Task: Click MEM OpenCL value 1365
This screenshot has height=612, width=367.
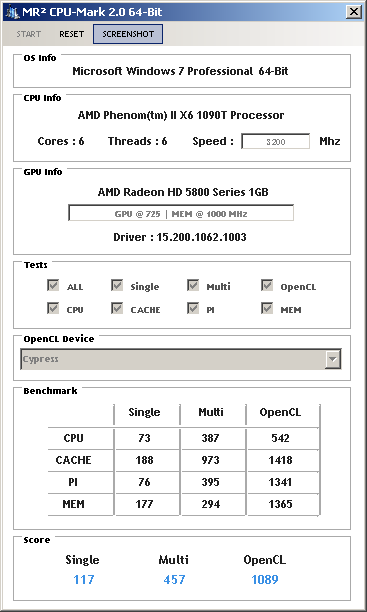Action: pyautogui.click(x=280, y=504)
